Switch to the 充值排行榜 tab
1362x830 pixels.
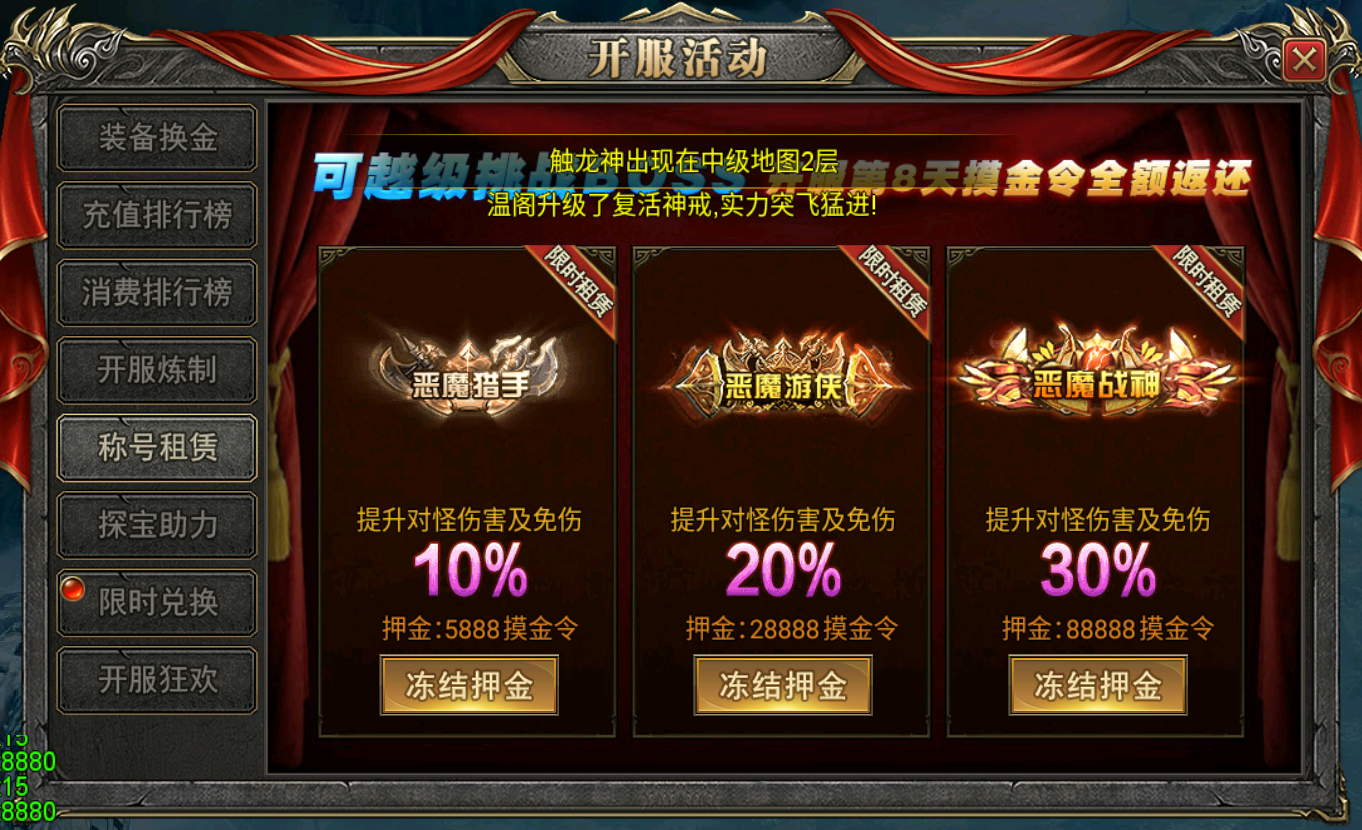click(x=157, y=215)
